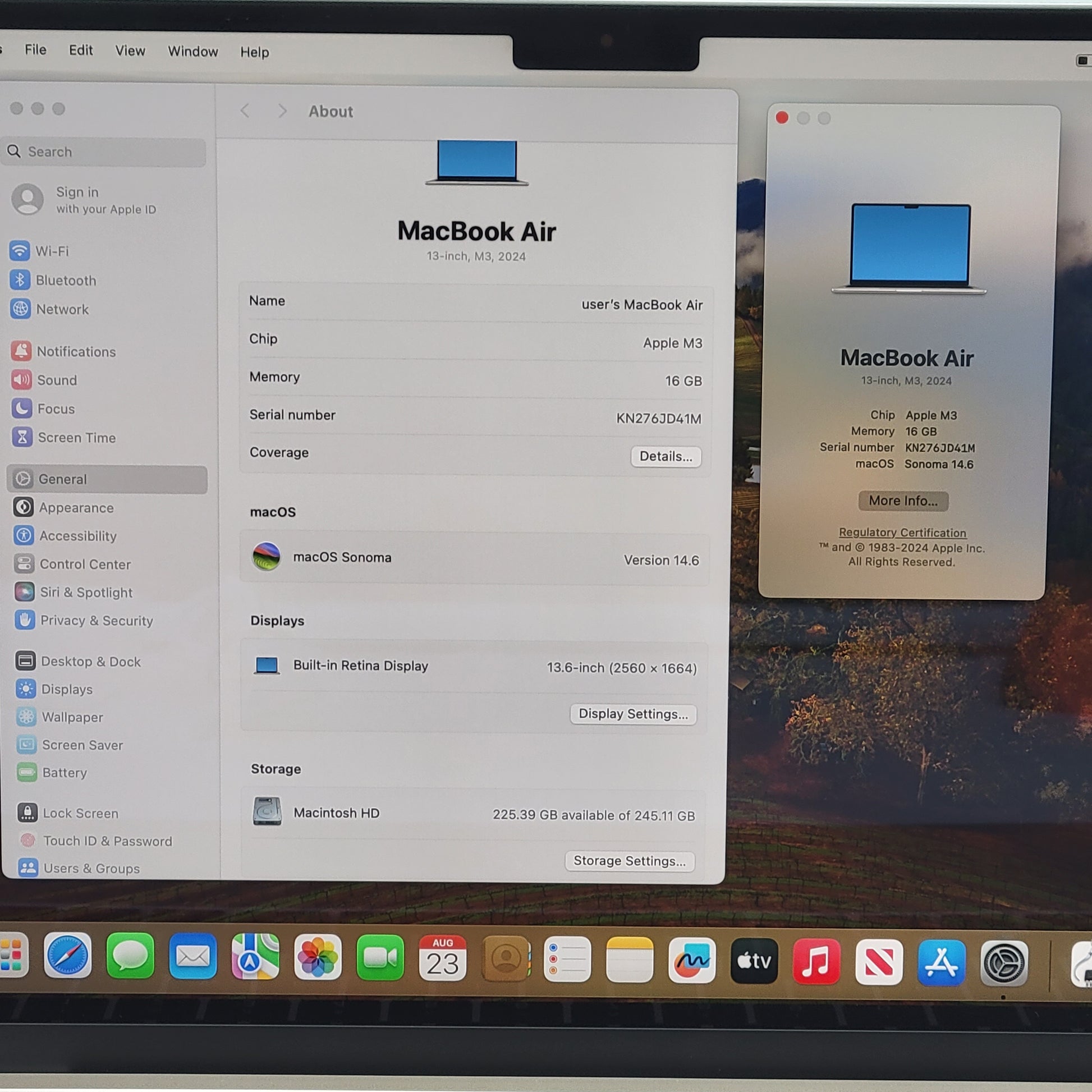1092x1092 pixels.
Task: Open Display Settings button
Action: tap(633, 714)
